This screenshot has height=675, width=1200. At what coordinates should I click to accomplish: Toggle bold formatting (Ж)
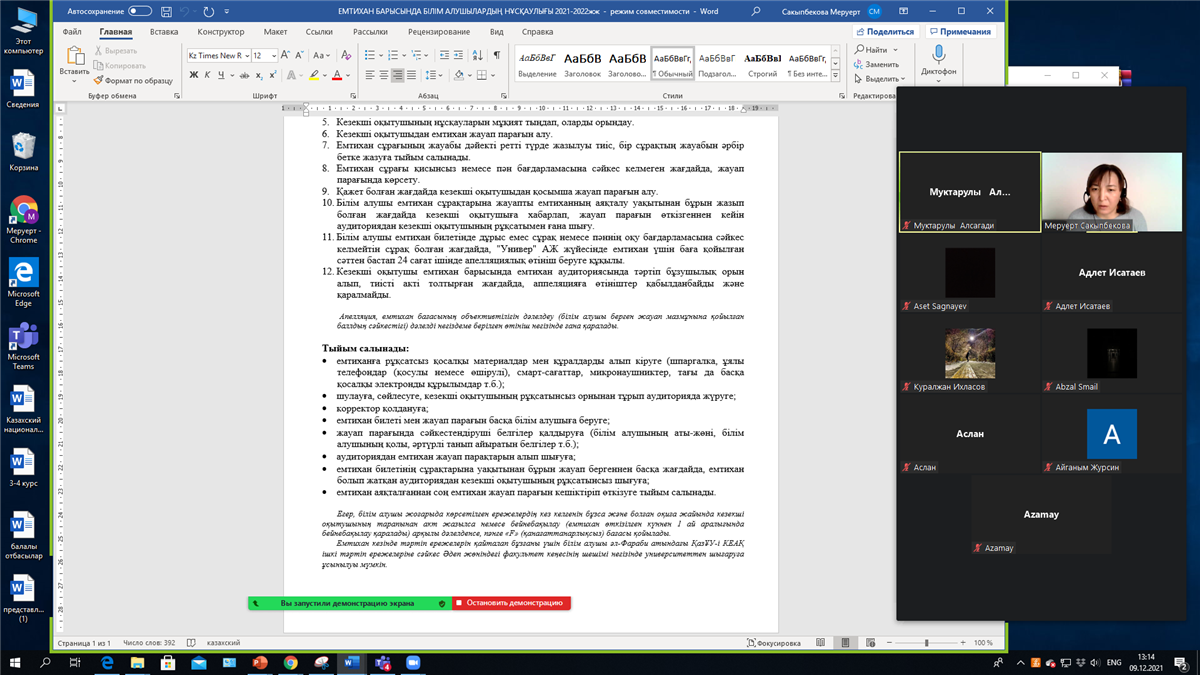pyautogui.click(x=193, y=75)
